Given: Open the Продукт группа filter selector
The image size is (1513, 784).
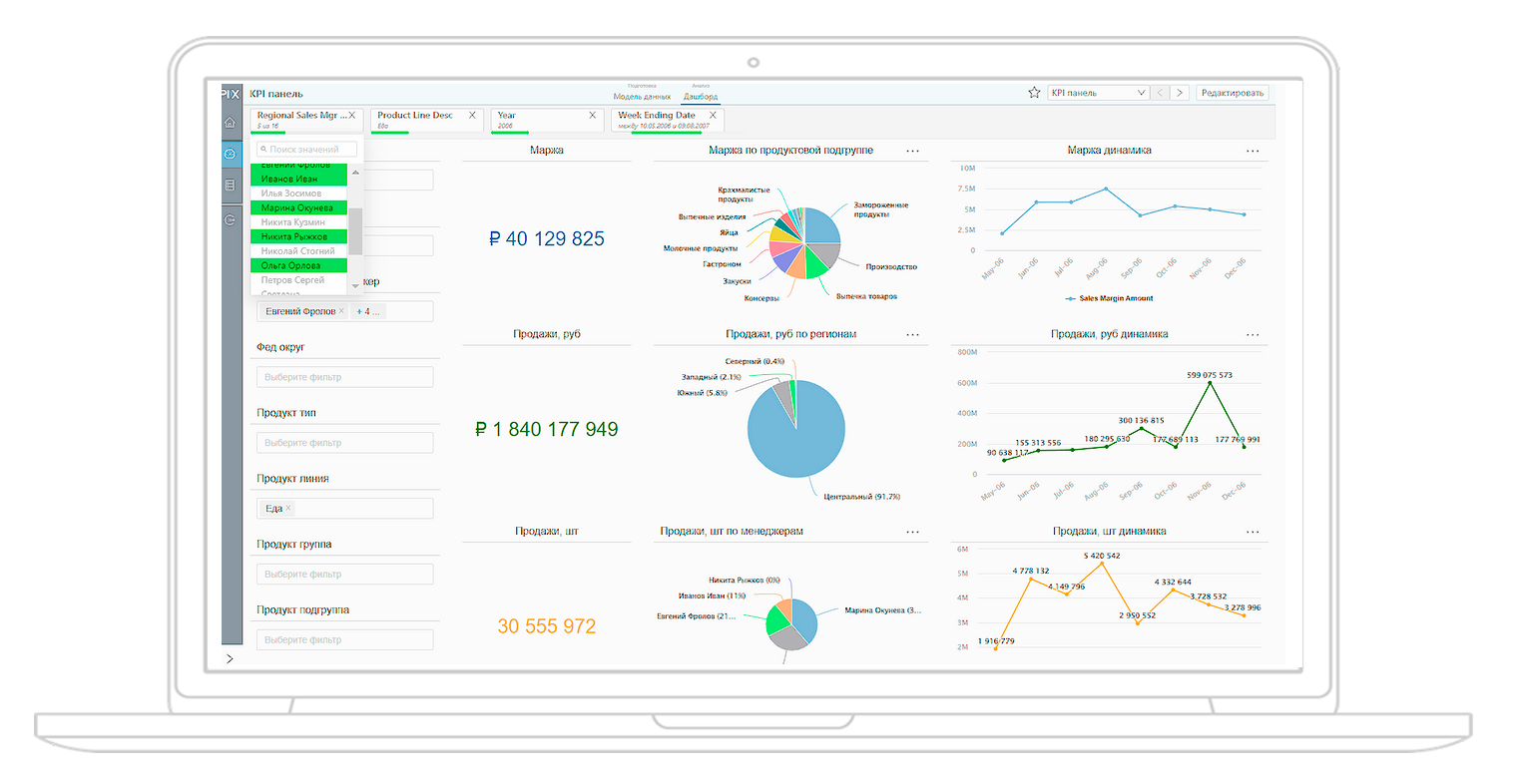Looking at the screenshot, I should [345, 574].
